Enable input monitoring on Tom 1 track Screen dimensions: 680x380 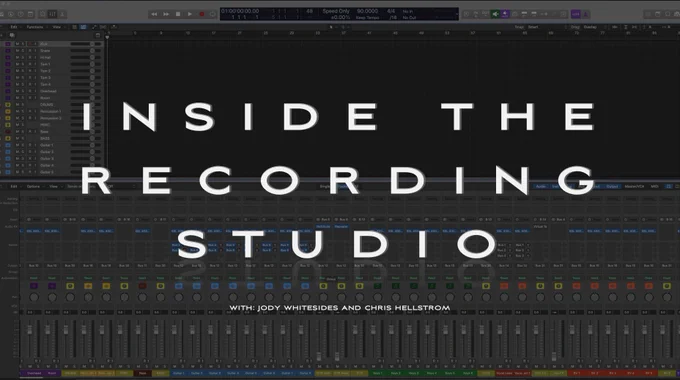tap(35, 64)
